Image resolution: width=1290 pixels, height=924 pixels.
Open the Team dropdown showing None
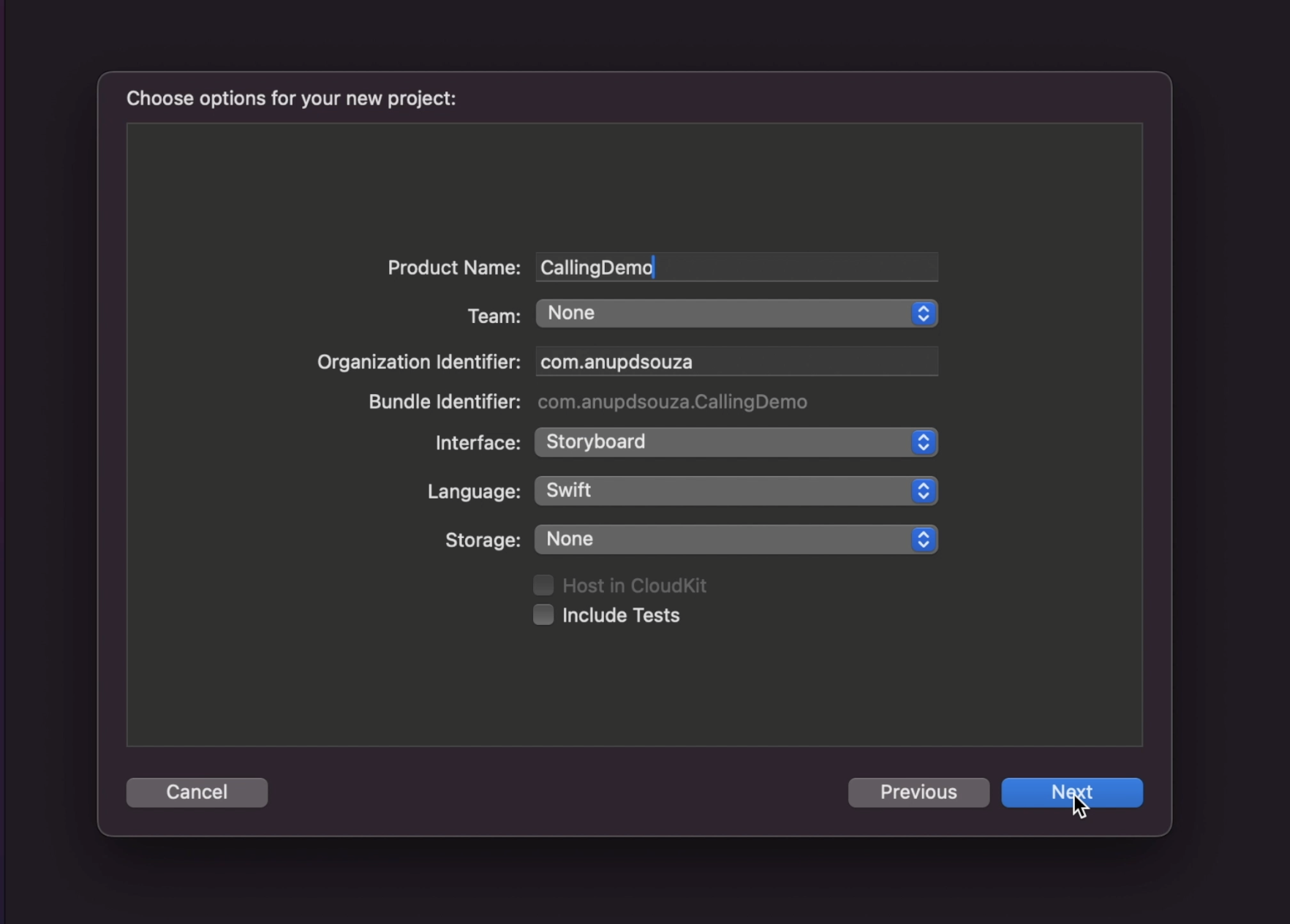[x=724, y=314]
